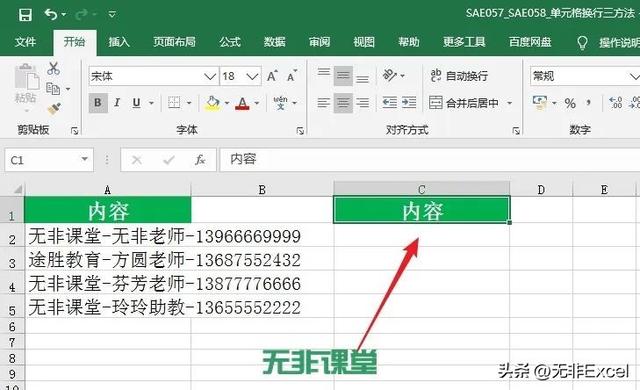Click the select-all corner triangle
The width and height of the screenshot is (640, 390).
tap(17, 189)
